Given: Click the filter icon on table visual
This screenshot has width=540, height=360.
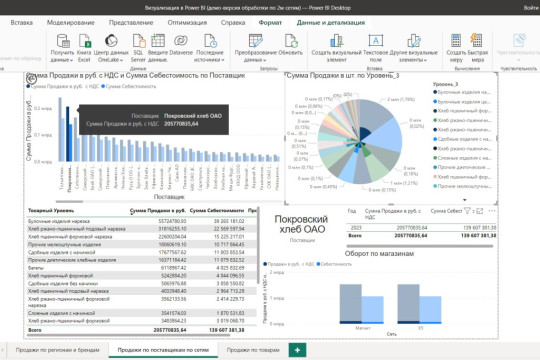Looking at the screenshot, I should [x=467, y=211].
